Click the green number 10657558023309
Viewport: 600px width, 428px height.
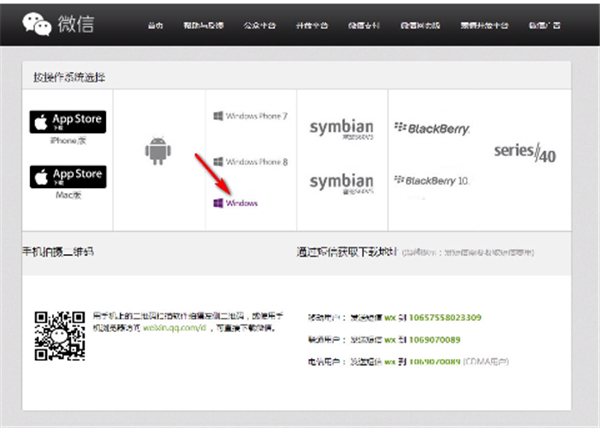coord(445,317)
